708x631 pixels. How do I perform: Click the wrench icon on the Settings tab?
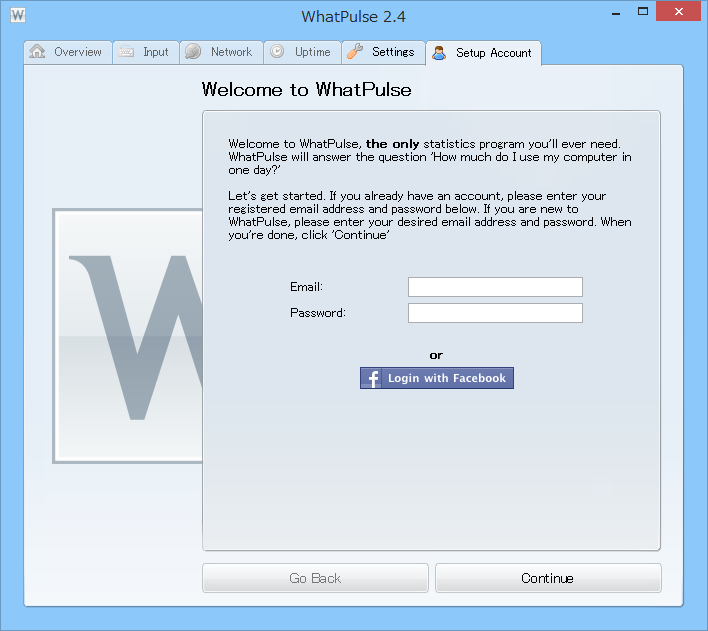click(x=355, y=51)
